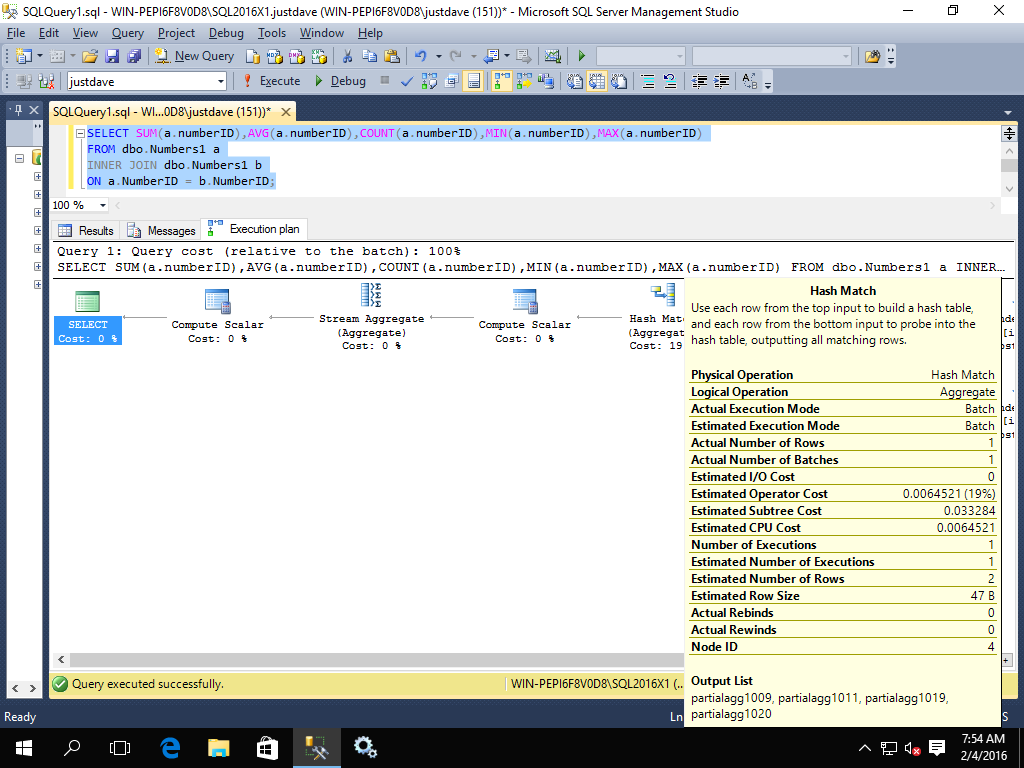The height and width of the screenshot is (768, 1024).
Task: Open File Explorer from the Windows taskbar
Action: 218,747
